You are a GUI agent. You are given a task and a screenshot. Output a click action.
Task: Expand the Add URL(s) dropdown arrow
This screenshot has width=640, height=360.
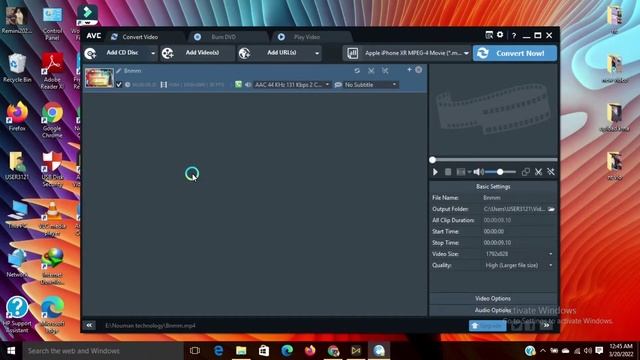click(317, 53)
